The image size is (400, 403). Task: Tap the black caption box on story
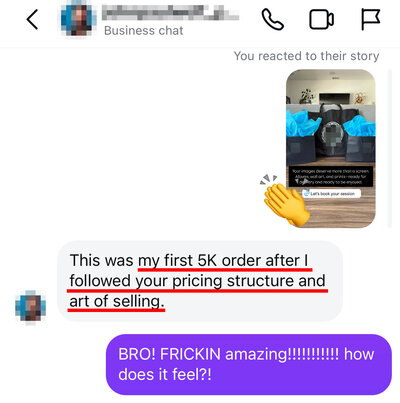point(331,176)
